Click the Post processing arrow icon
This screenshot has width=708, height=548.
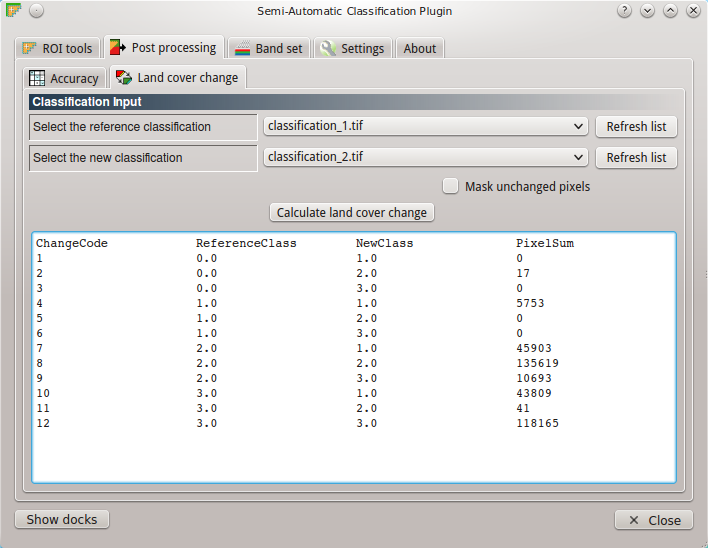click(x=118, y=47)
